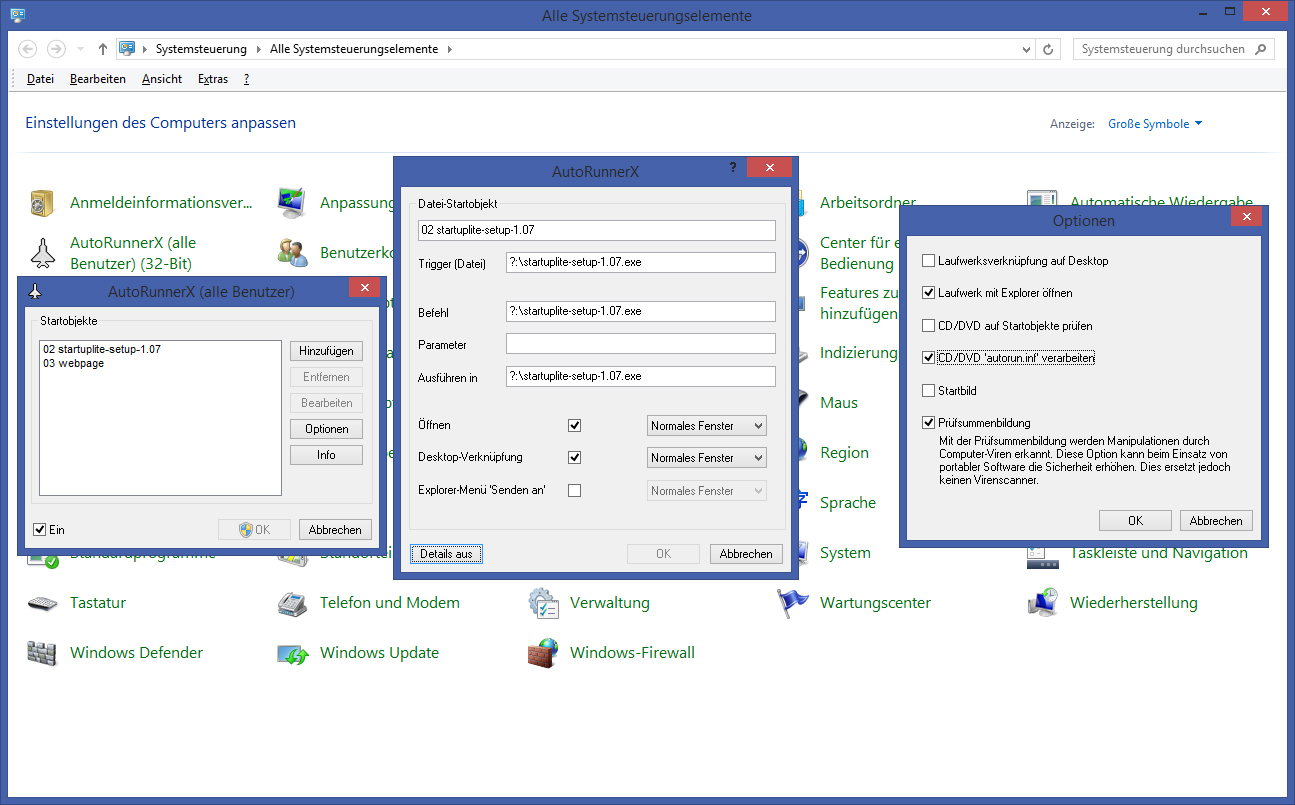Viewport: 1295px width, 805px height.
Task: Toggle the Ein checkbox
Action: pyautogui.click(x=40, y=530)
